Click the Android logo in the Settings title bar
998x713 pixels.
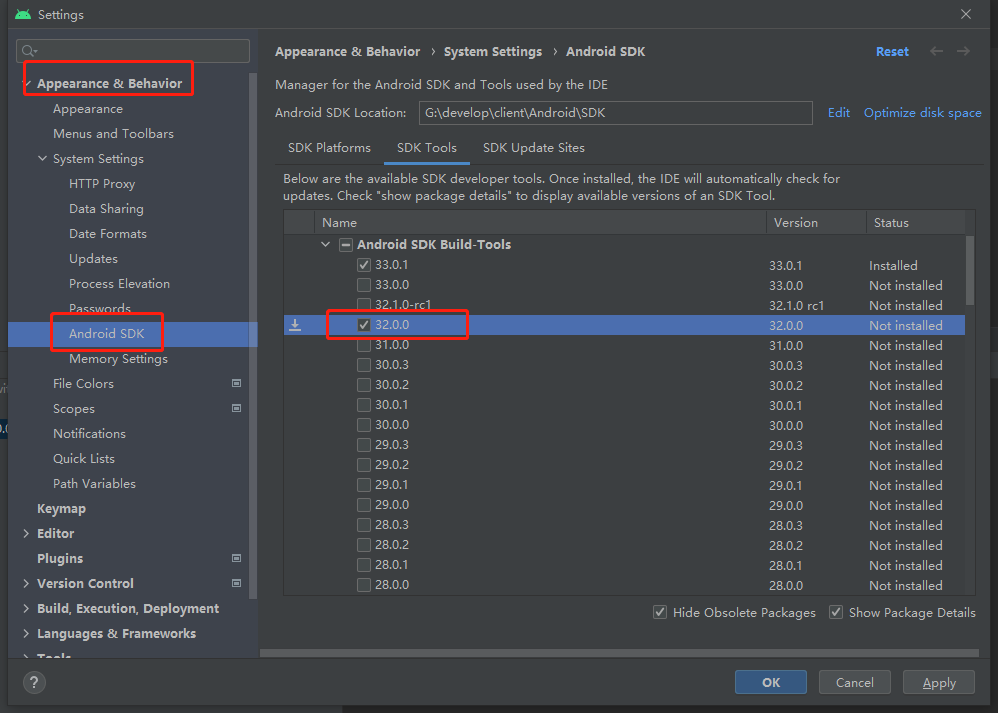pyautogui.click(x=23, y=14)
